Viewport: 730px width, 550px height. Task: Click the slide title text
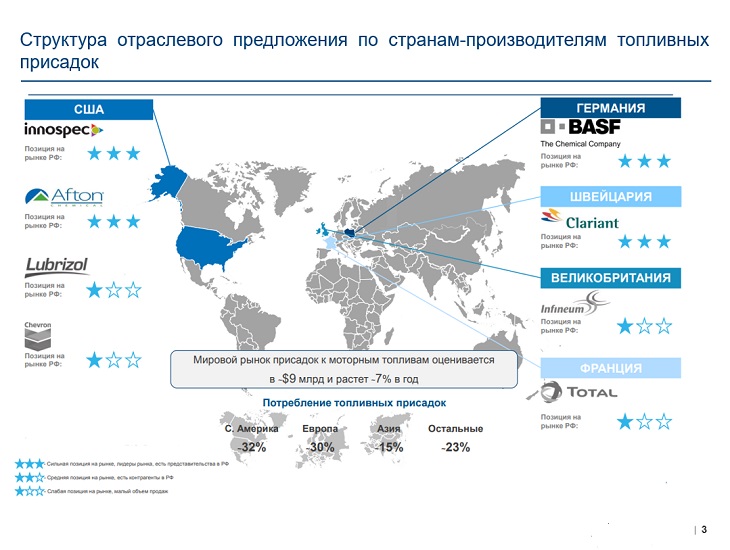tap(364, 50)
